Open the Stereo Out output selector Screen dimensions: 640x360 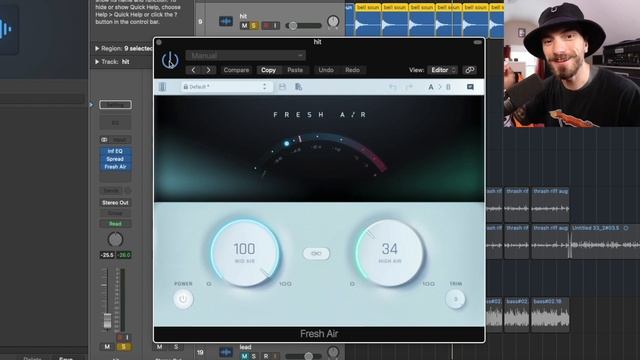[115, 202]
